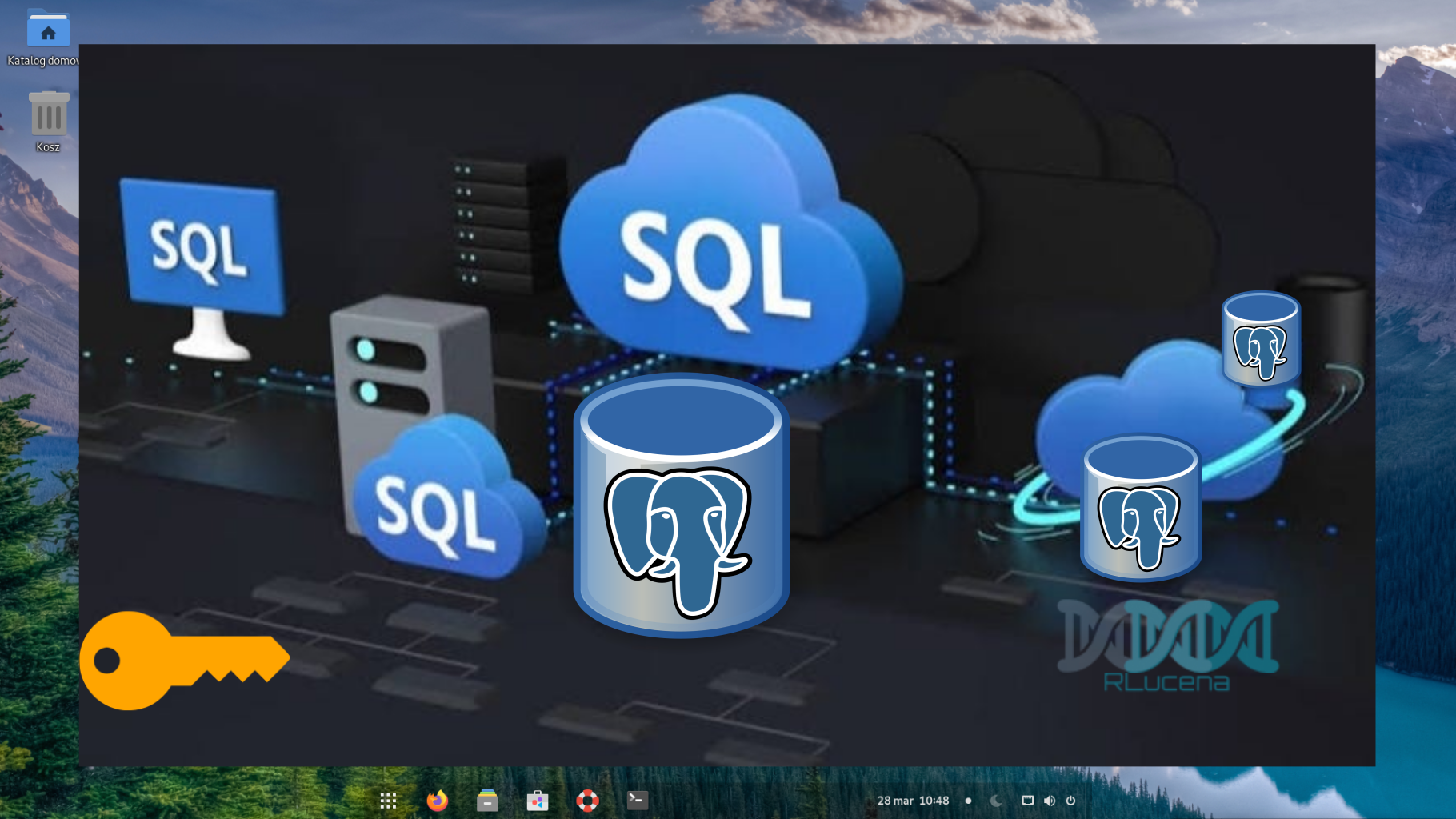Open the power menu icon
The image size is (1456, 819).
pyautogui.click(x=1070, y=801)
